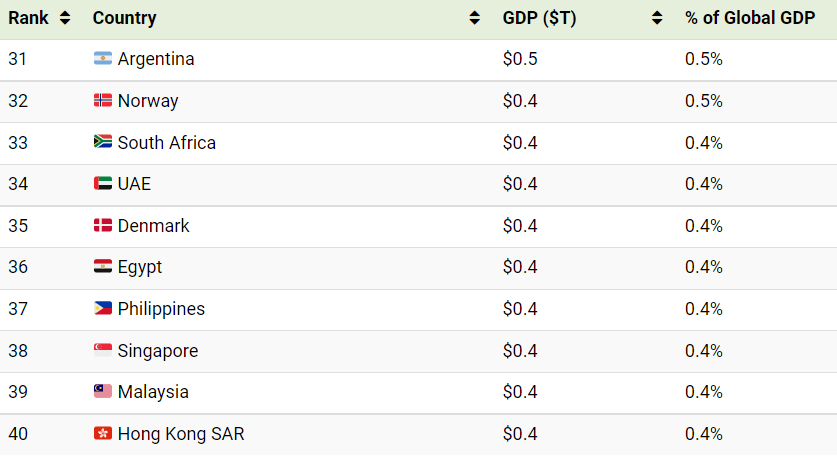The height and width of the screenshot is (456, 837).
Task: Click Norway's 0.5% global share cell
Action: pos(704,101)
